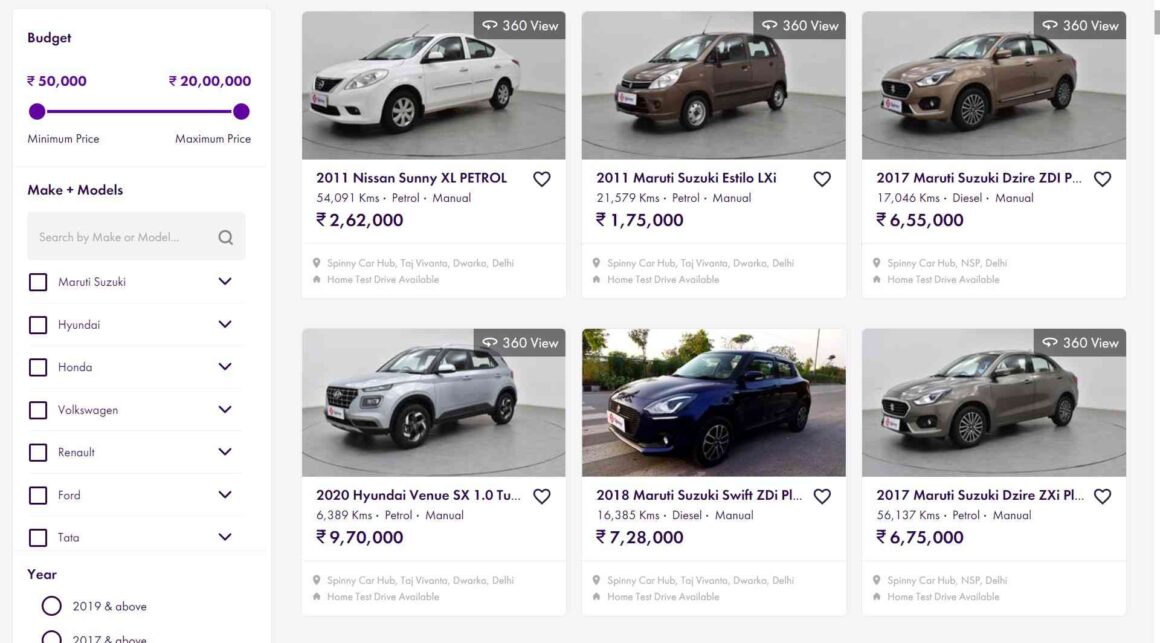
Task: Open the blue Swift ZDi car photo
Action: (713, 402)
